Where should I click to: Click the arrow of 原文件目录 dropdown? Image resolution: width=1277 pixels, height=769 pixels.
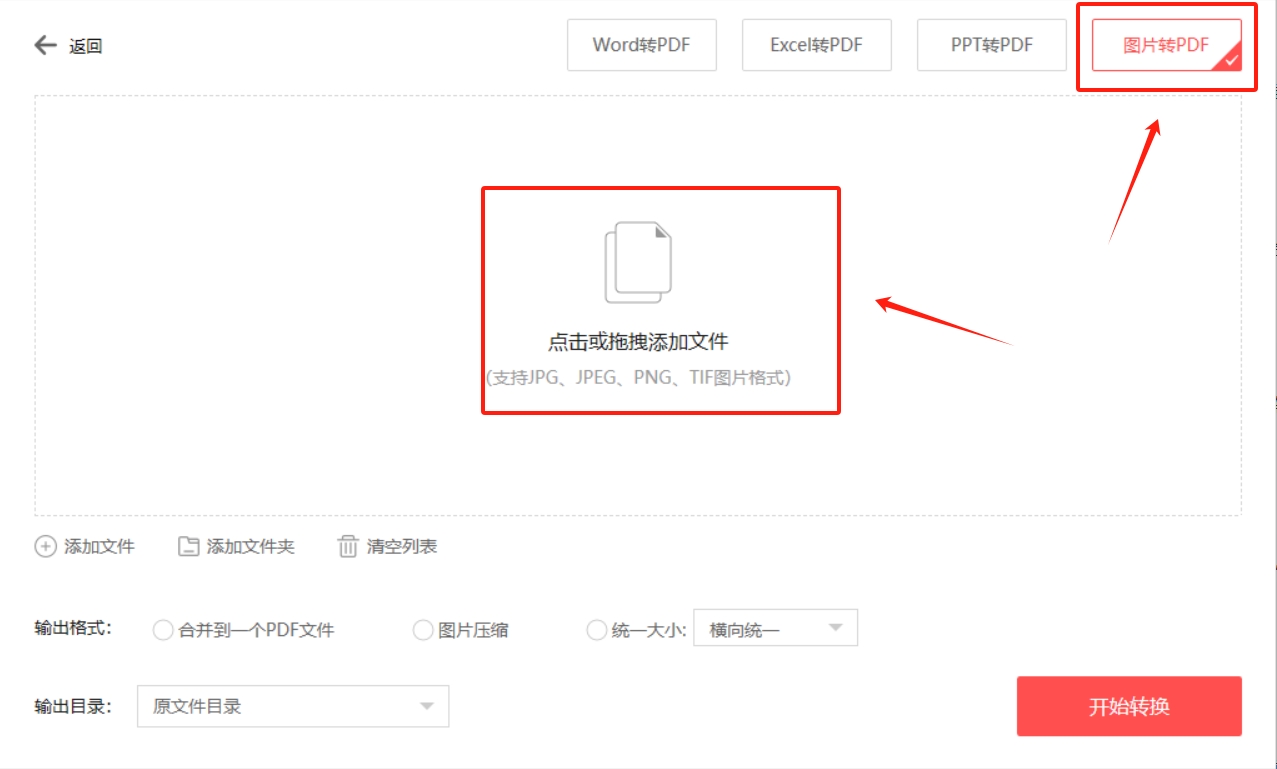pos(427,706)
